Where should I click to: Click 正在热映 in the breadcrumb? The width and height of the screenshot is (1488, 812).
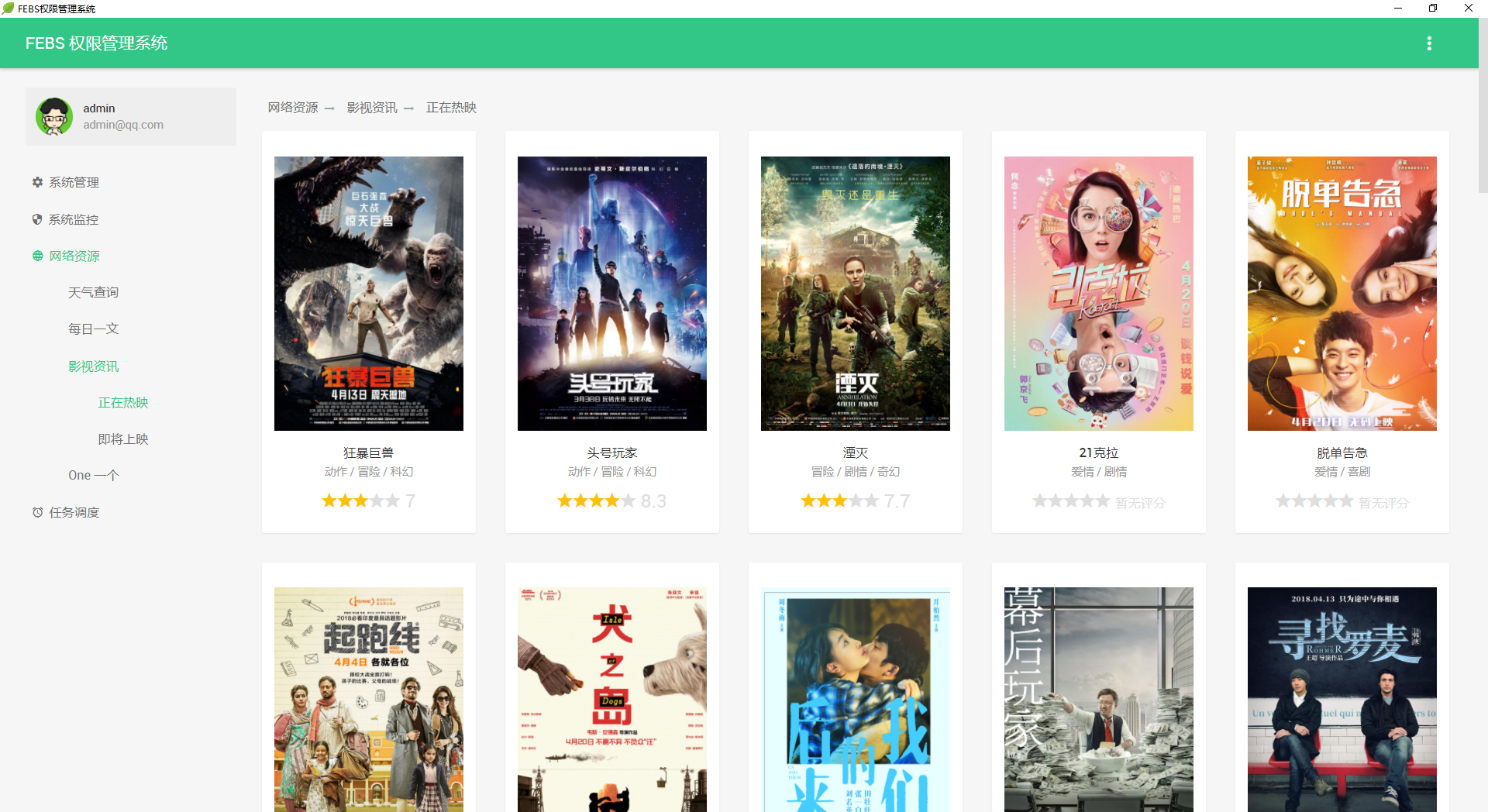coord(451,108)
